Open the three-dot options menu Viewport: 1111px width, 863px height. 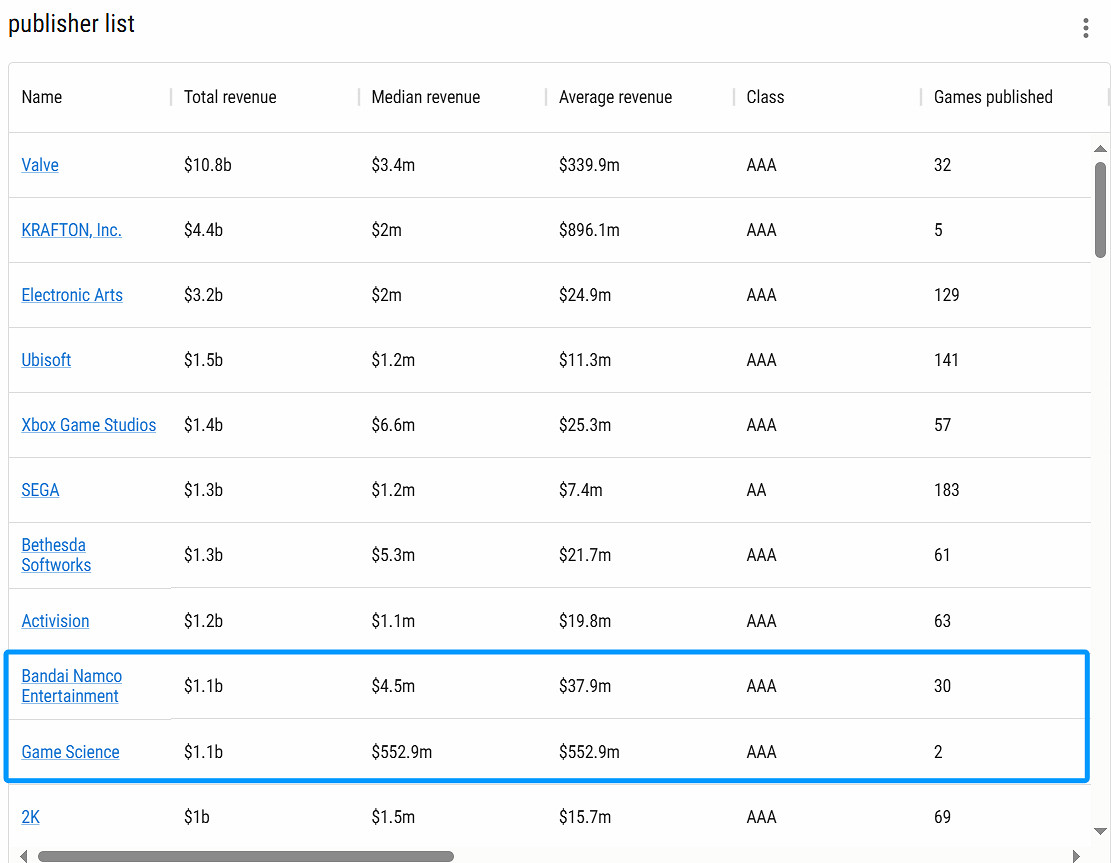click(x=1085, y=28)
